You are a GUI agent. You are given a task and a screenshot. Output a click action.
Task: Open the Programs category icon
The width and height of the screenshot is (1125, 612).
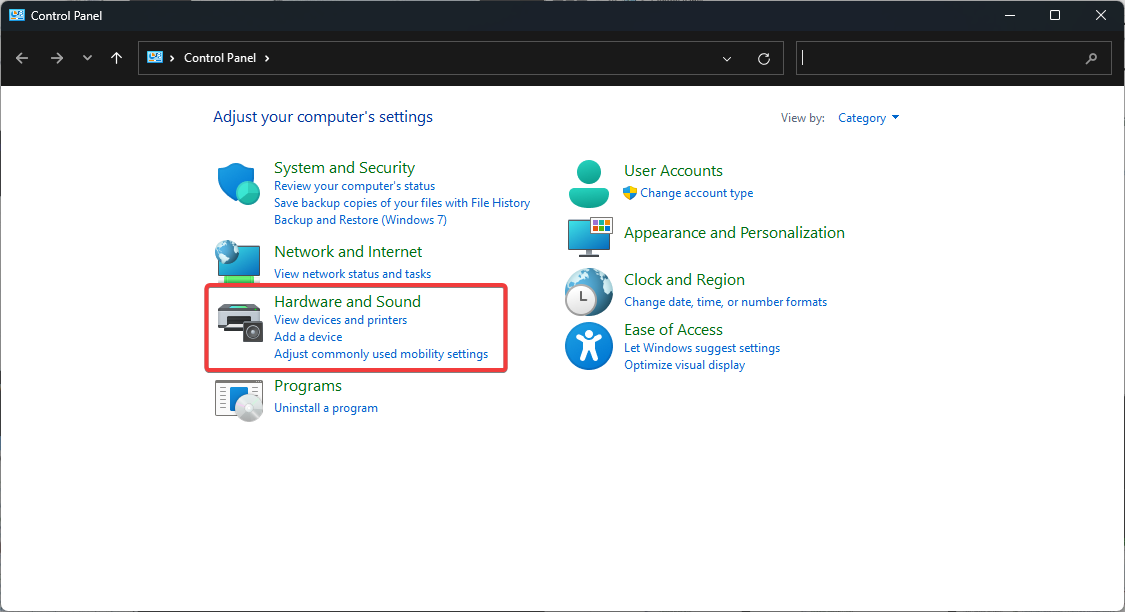[x=239, y=398]
